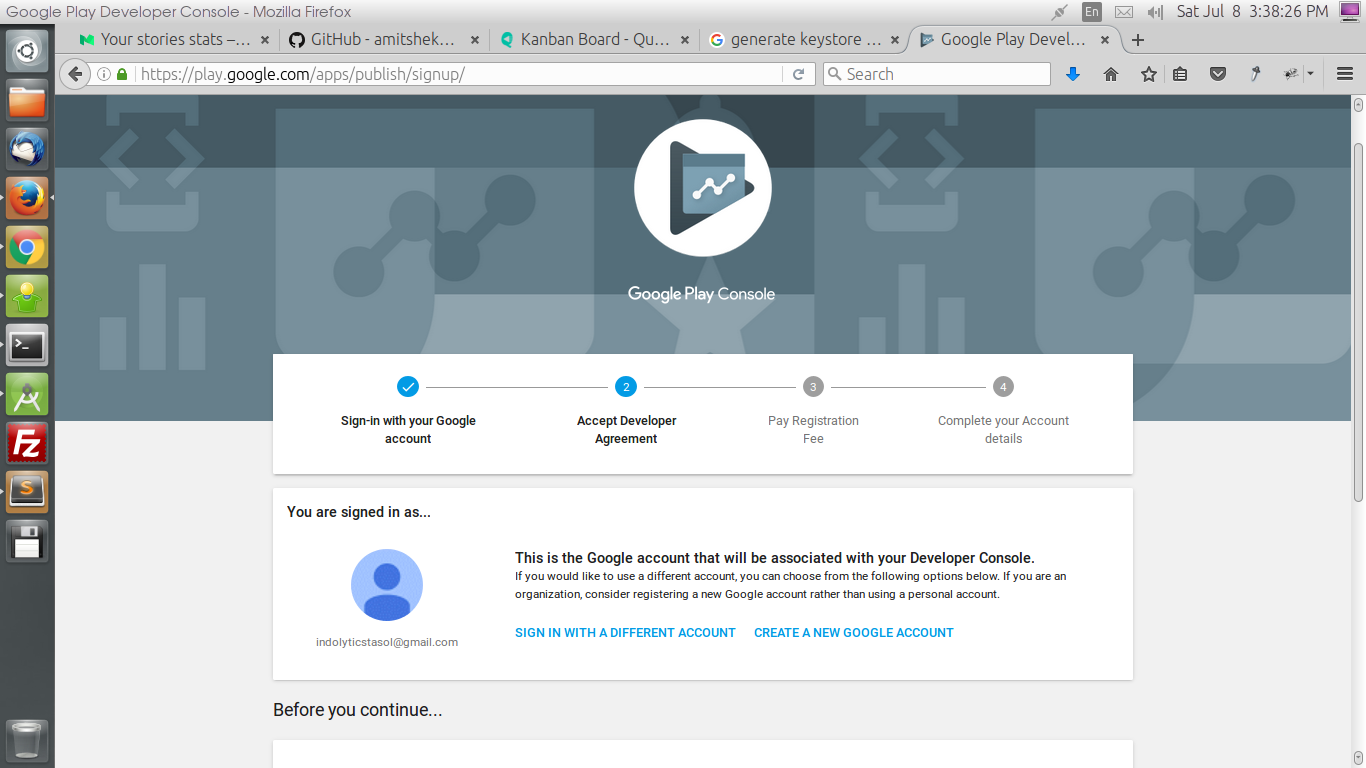Expand the Firebug dropdown arrow
The image size is (1366, 768).
point(1310,74)
